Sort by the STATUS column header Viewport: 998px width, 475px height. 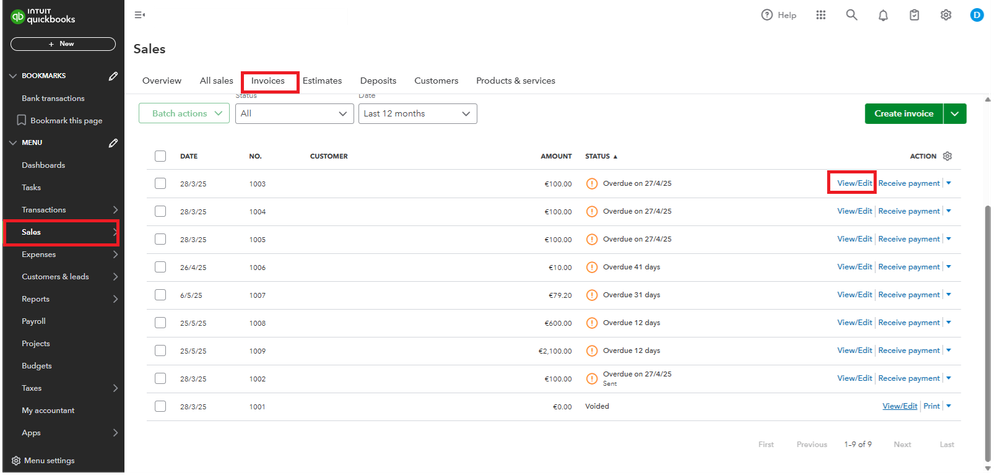pyautogui.click(x=601, y=156)
